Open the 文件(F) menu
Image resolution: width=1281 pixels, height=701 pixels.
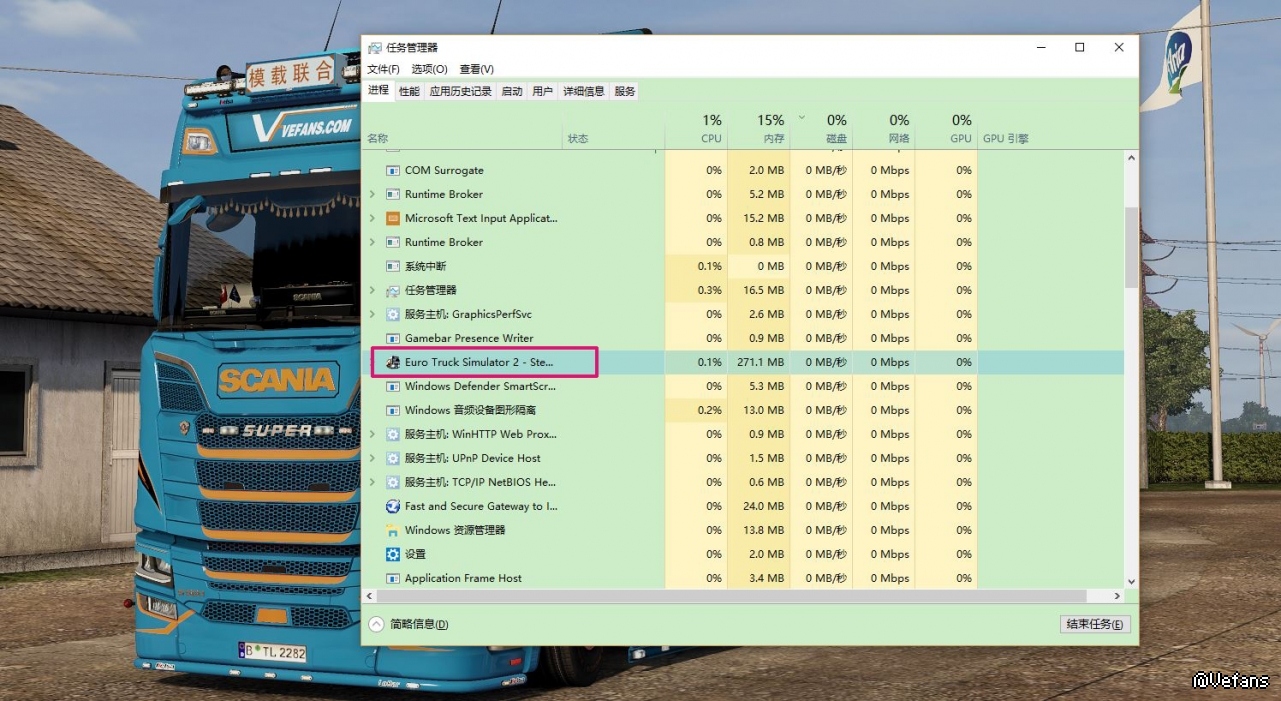click(383, 69)
